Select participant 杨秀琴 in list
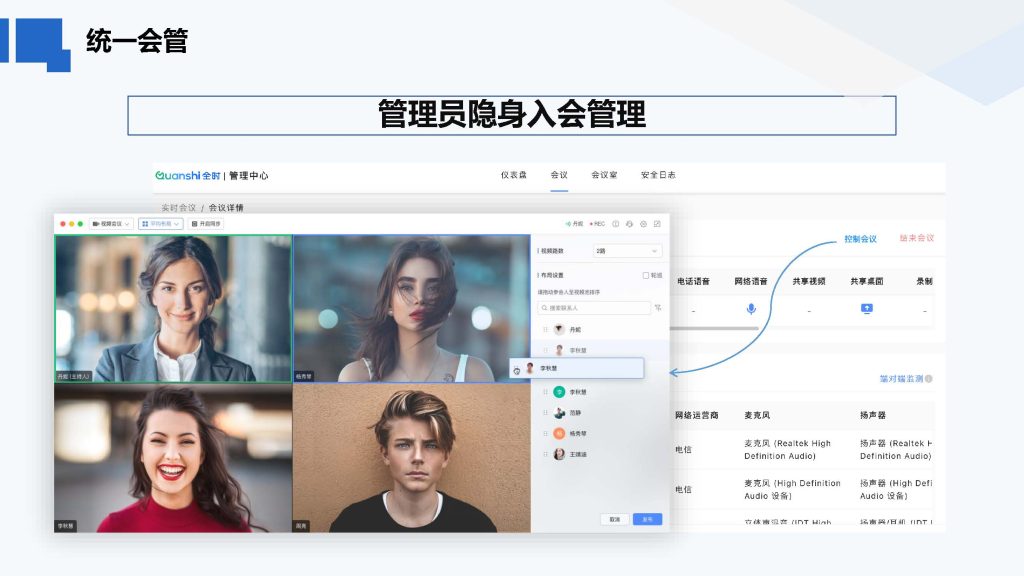Viewport: 1024px width, 576px height. pyautogui.click(x=600, y=434)
